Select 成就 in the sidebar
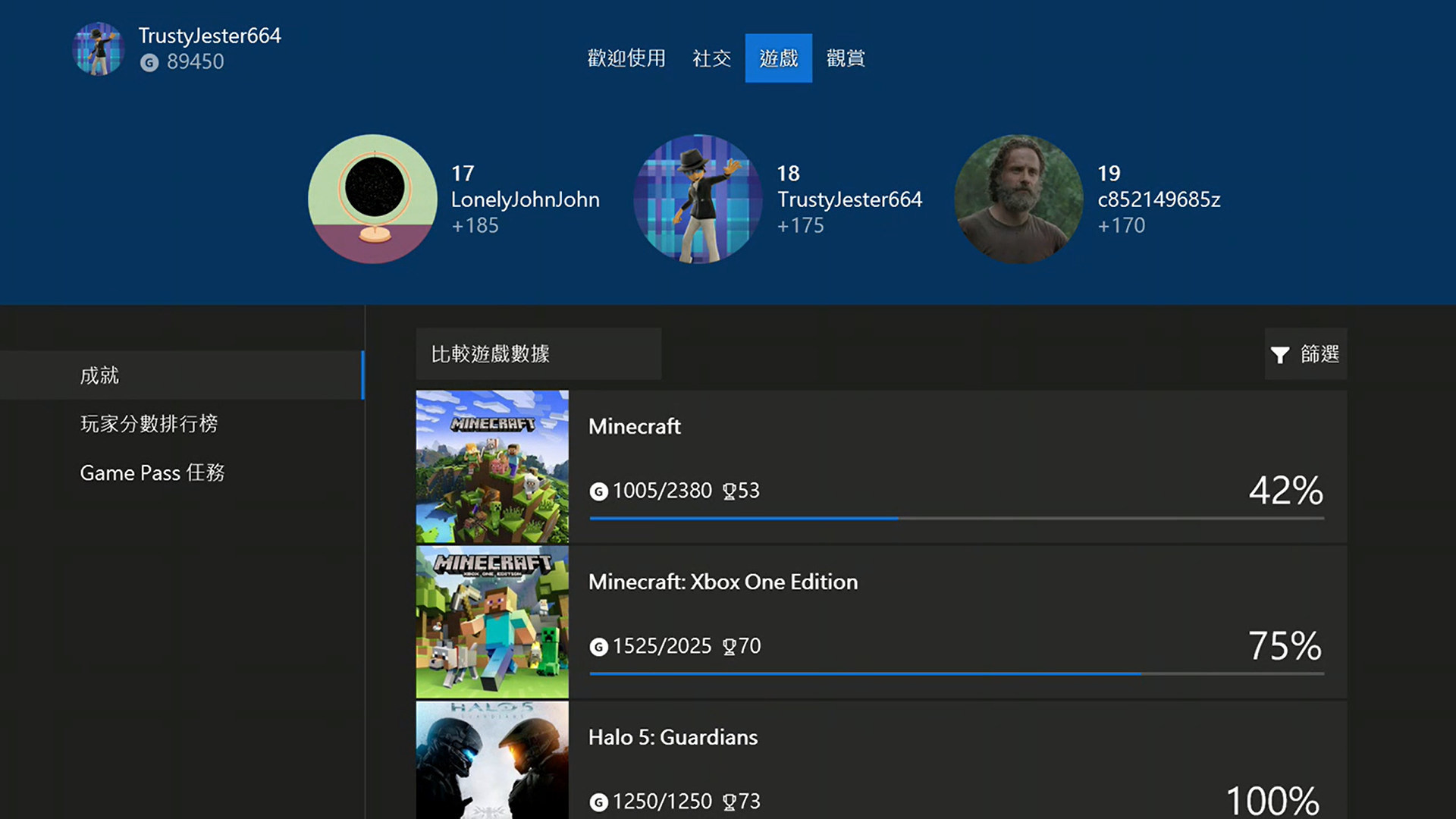The width and height of the screenshot is (1456, 819). pyautogui.click(x=182, y=375)
